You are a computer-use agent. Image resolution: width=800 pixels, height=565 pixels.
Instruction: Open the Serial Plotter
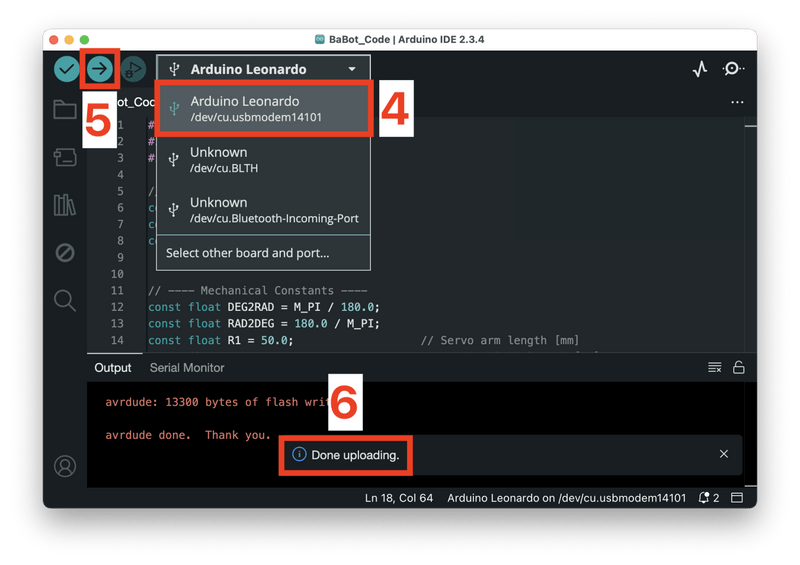click(x=700, y=69)
